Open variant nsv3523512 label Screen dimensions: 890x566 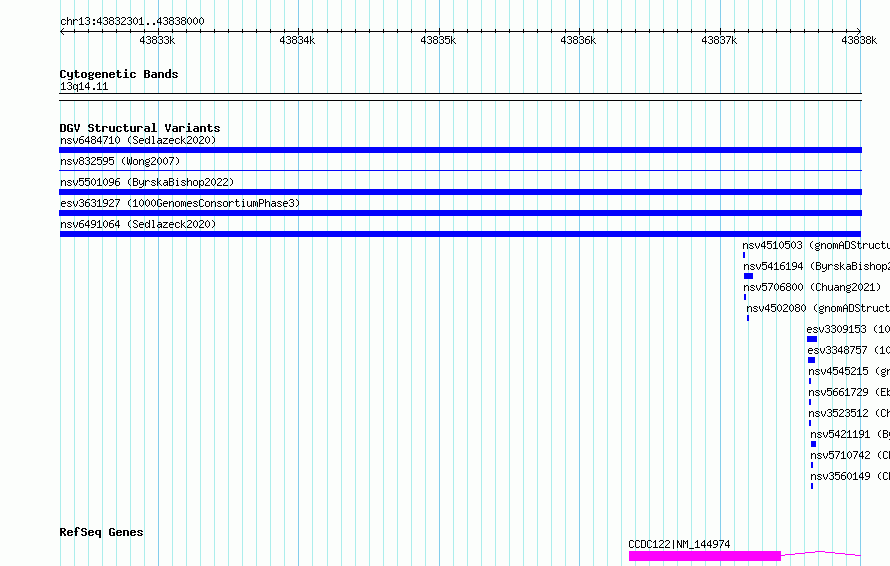[849, 413]
